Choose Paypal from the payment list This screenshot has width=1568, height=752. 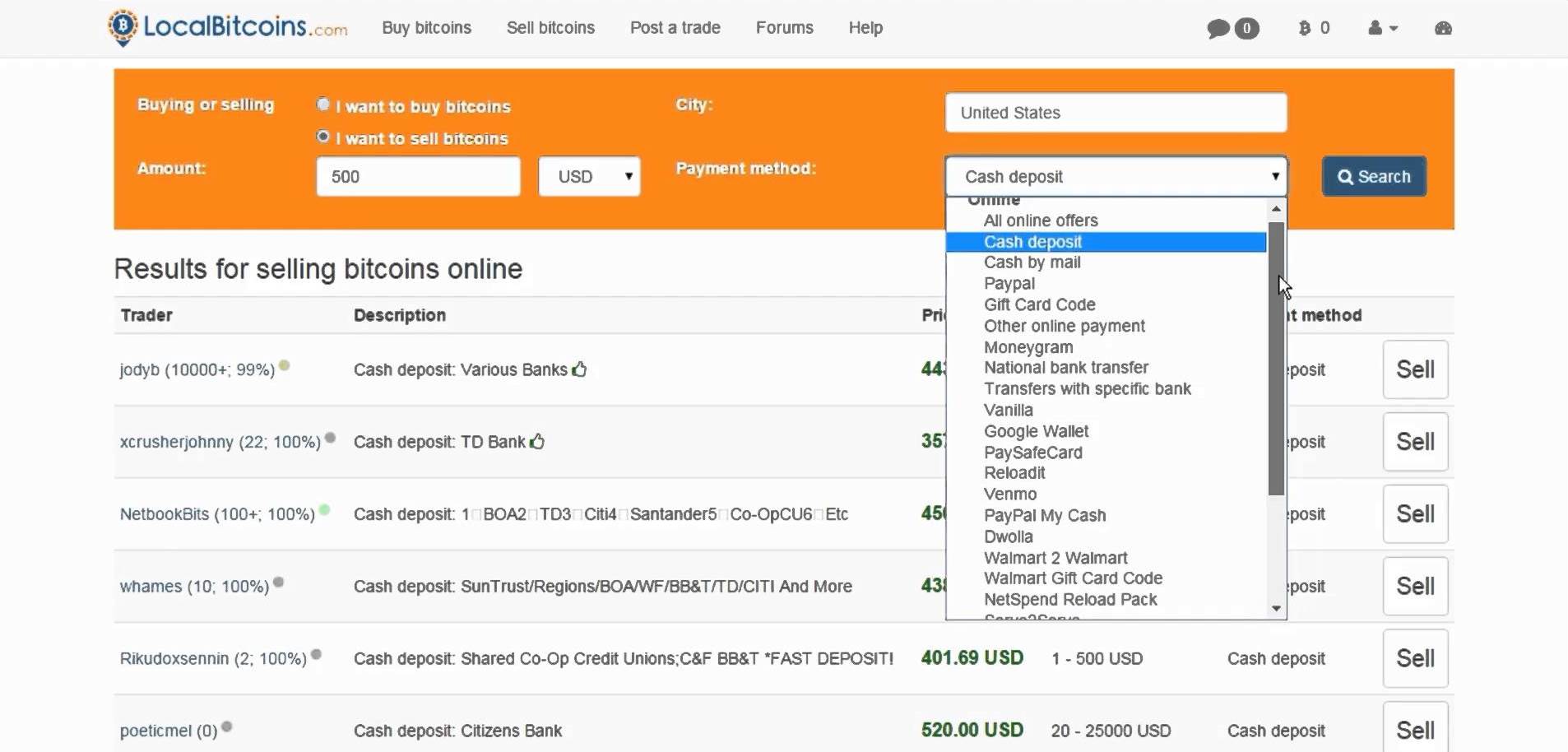(1009, 284)
